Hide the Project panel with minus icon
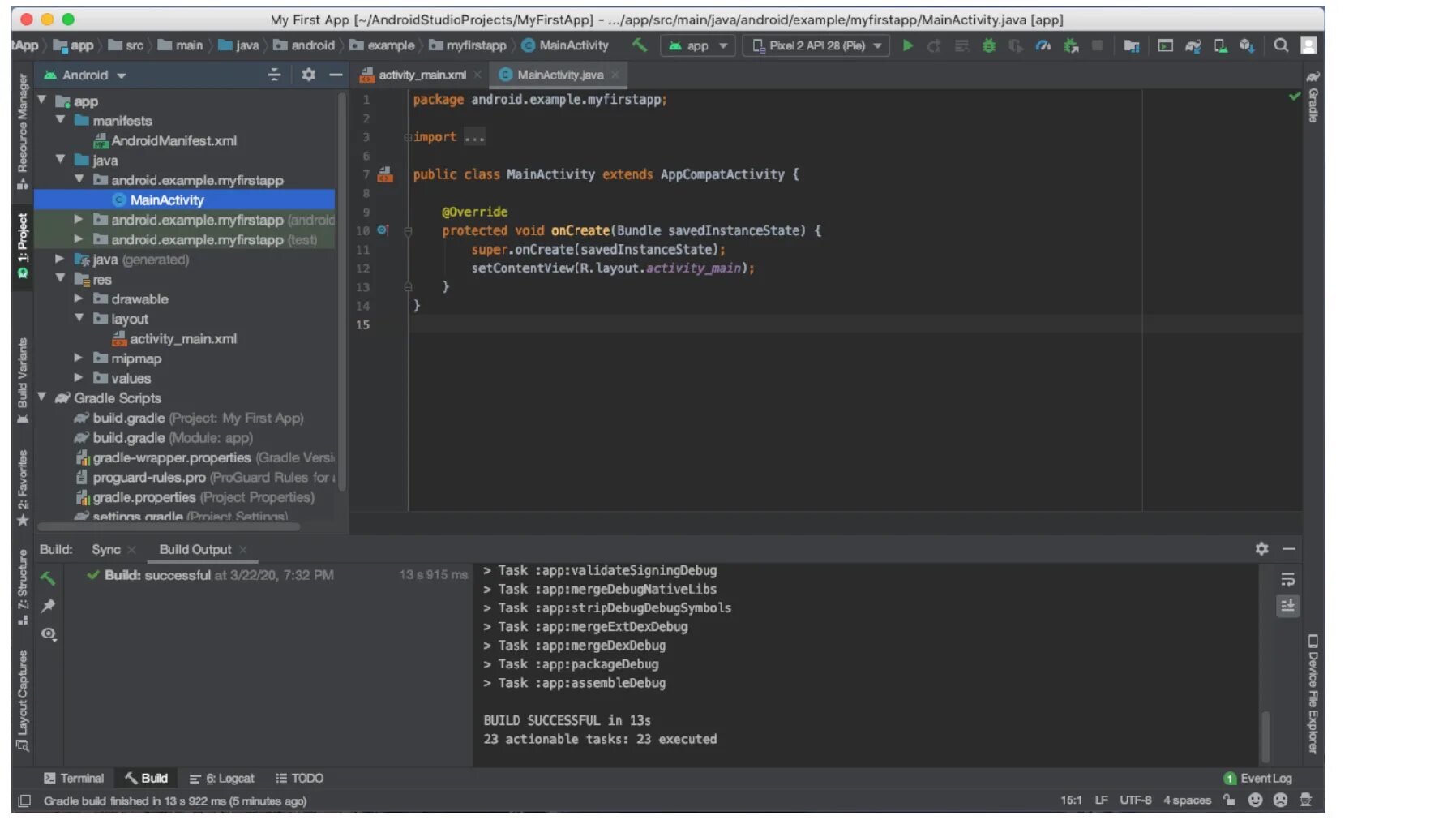The image size is (1456, 820). (336, 75)
